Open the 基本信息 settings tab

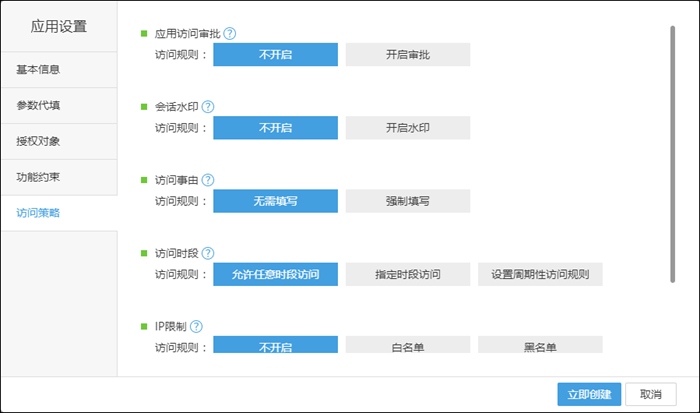59,69
